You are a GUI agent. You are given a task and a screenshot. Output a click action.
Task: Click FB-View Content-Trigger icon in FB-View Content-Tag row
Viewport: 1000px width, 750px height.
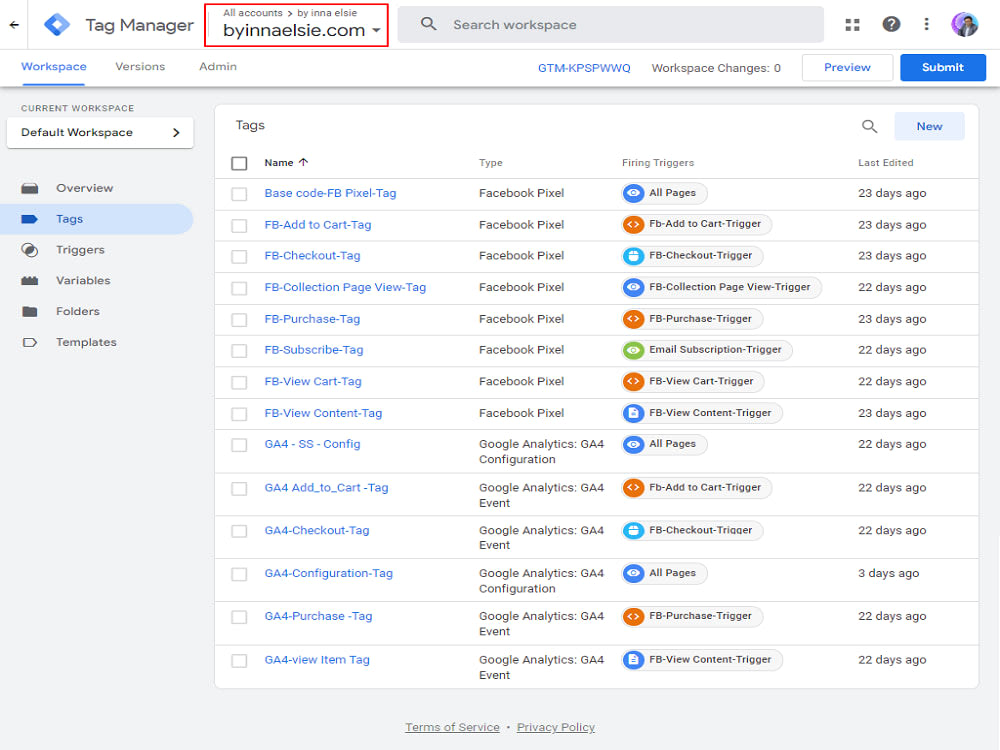(633, 413)
